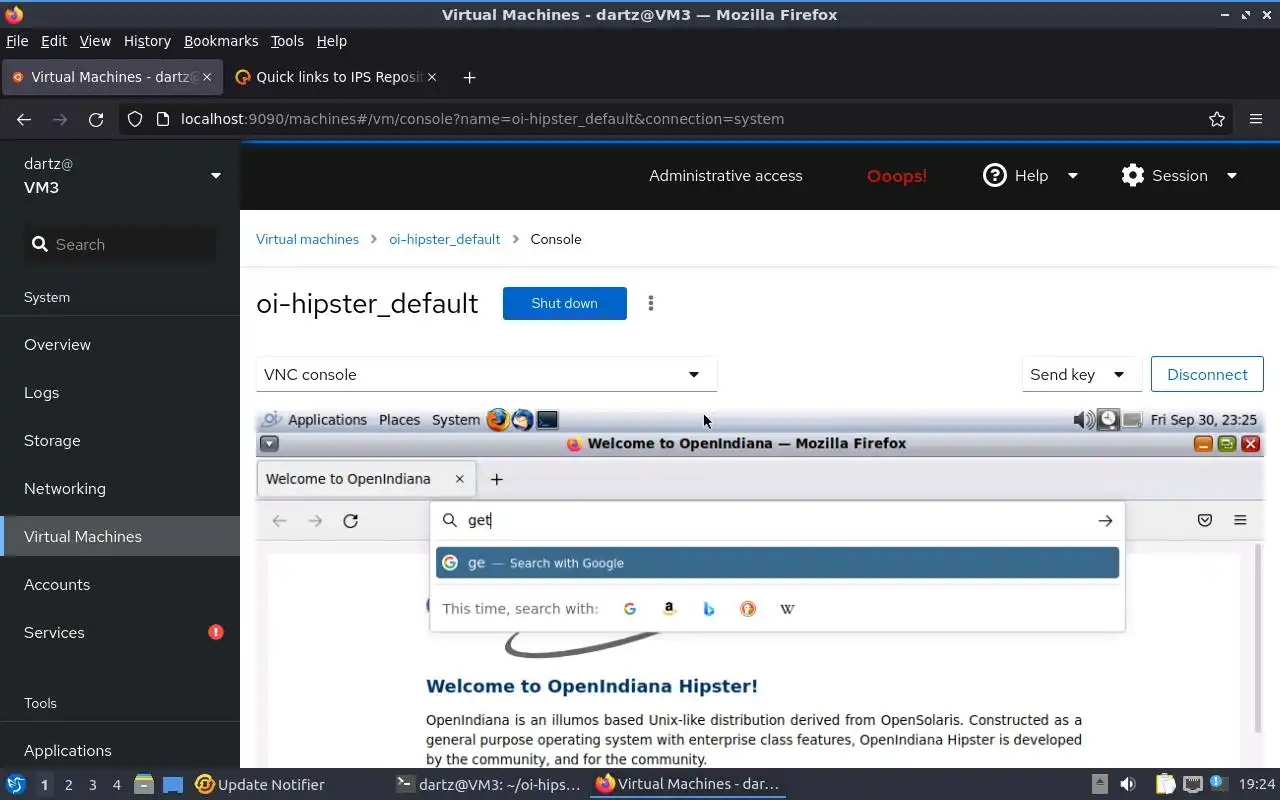Click the network tray icon
1280x800 pixels.
coord(1192,785)
